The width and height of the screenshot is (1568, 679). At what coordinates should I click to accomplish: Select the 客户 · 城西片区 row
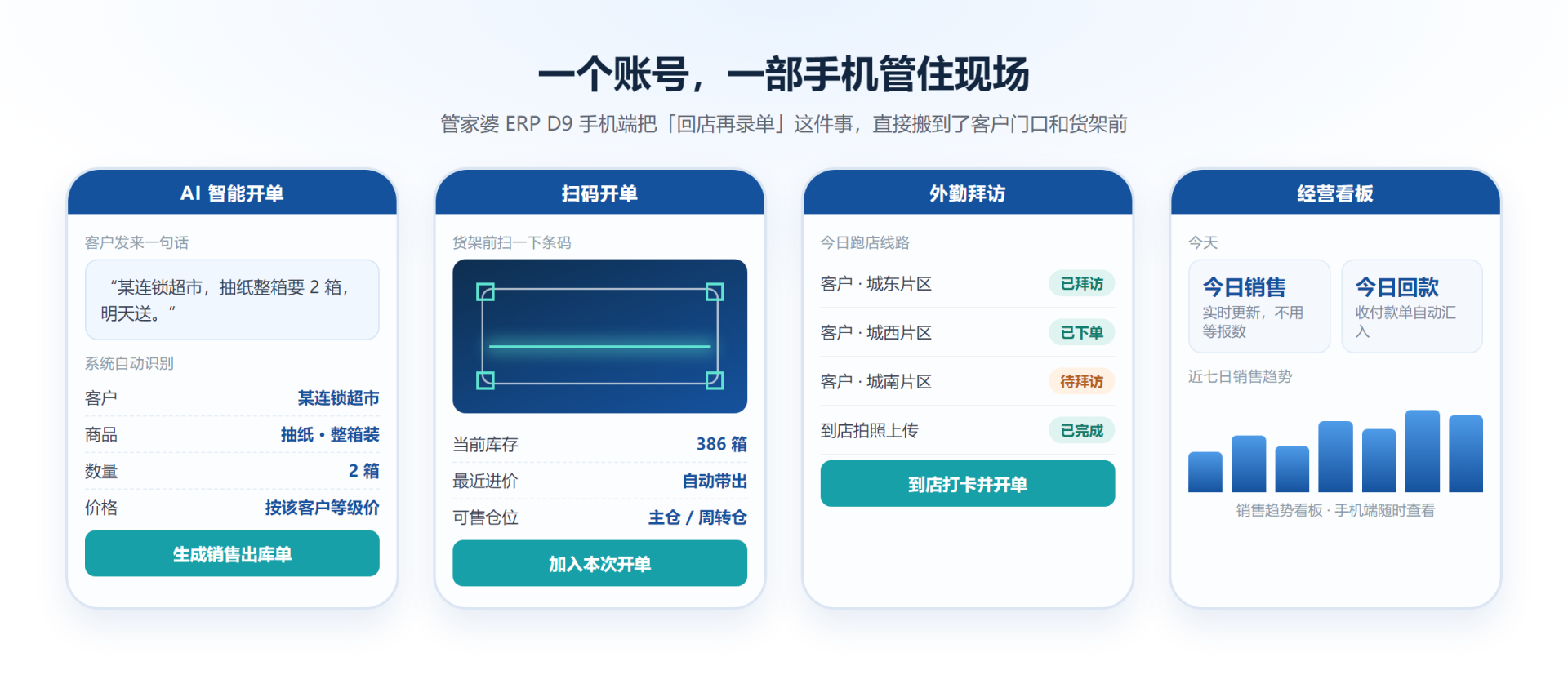coord(967,332)
